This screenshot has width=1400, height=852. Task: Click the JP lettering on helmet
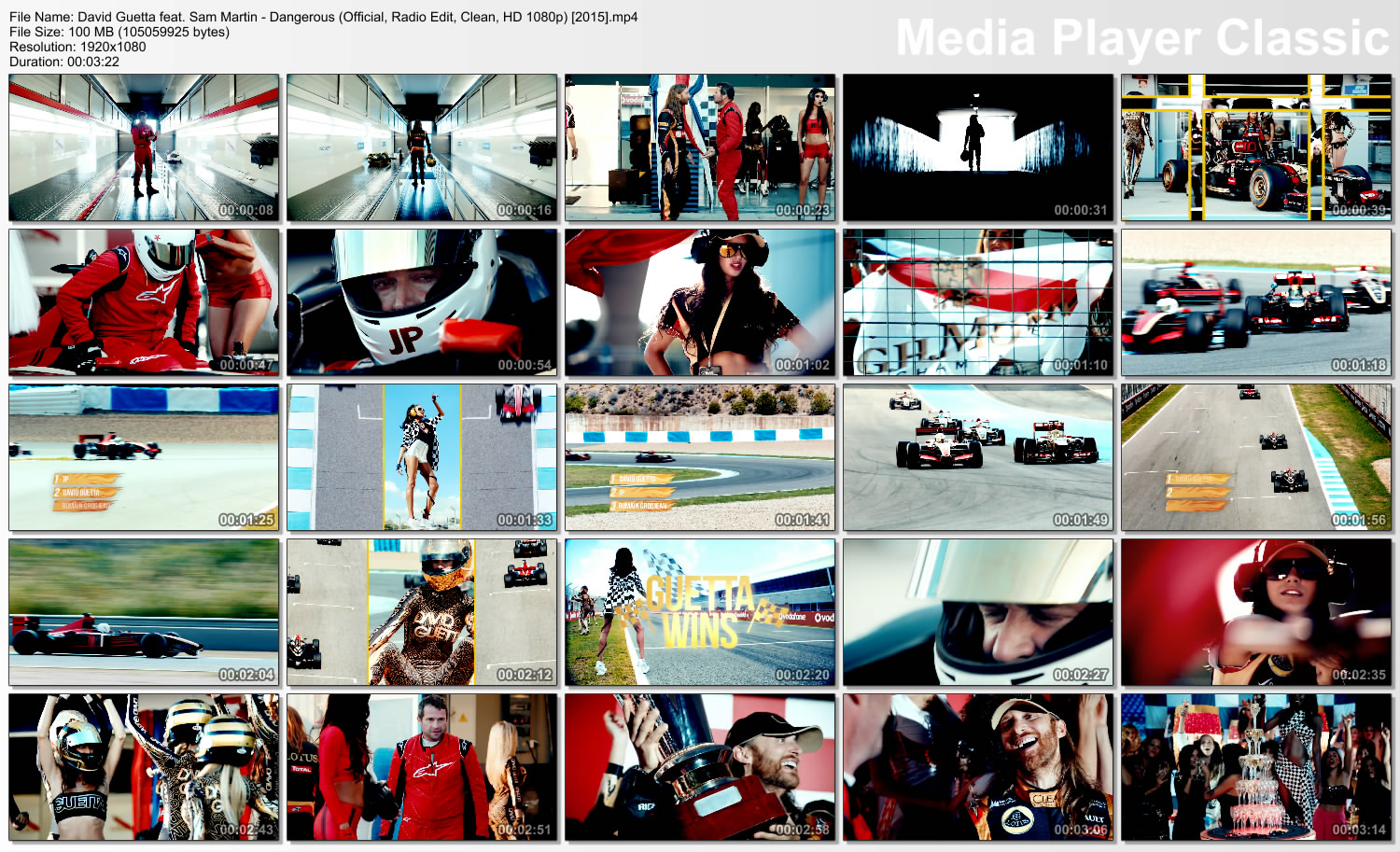coord(406,340)
